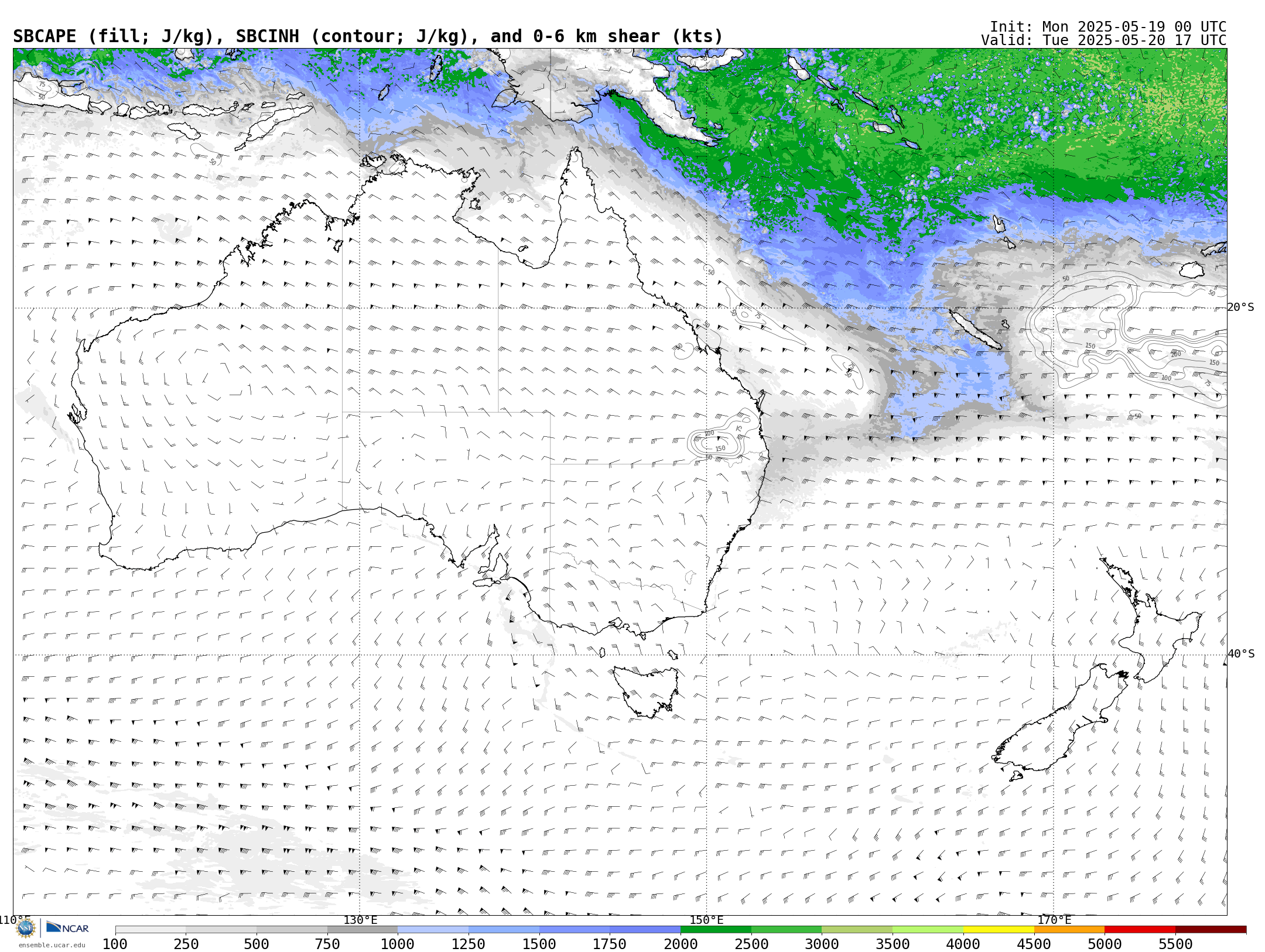Pick the olive green swatch between 3000 and 3500
The height and width of the screenshot is (952, 1265).
click(857, 930)
